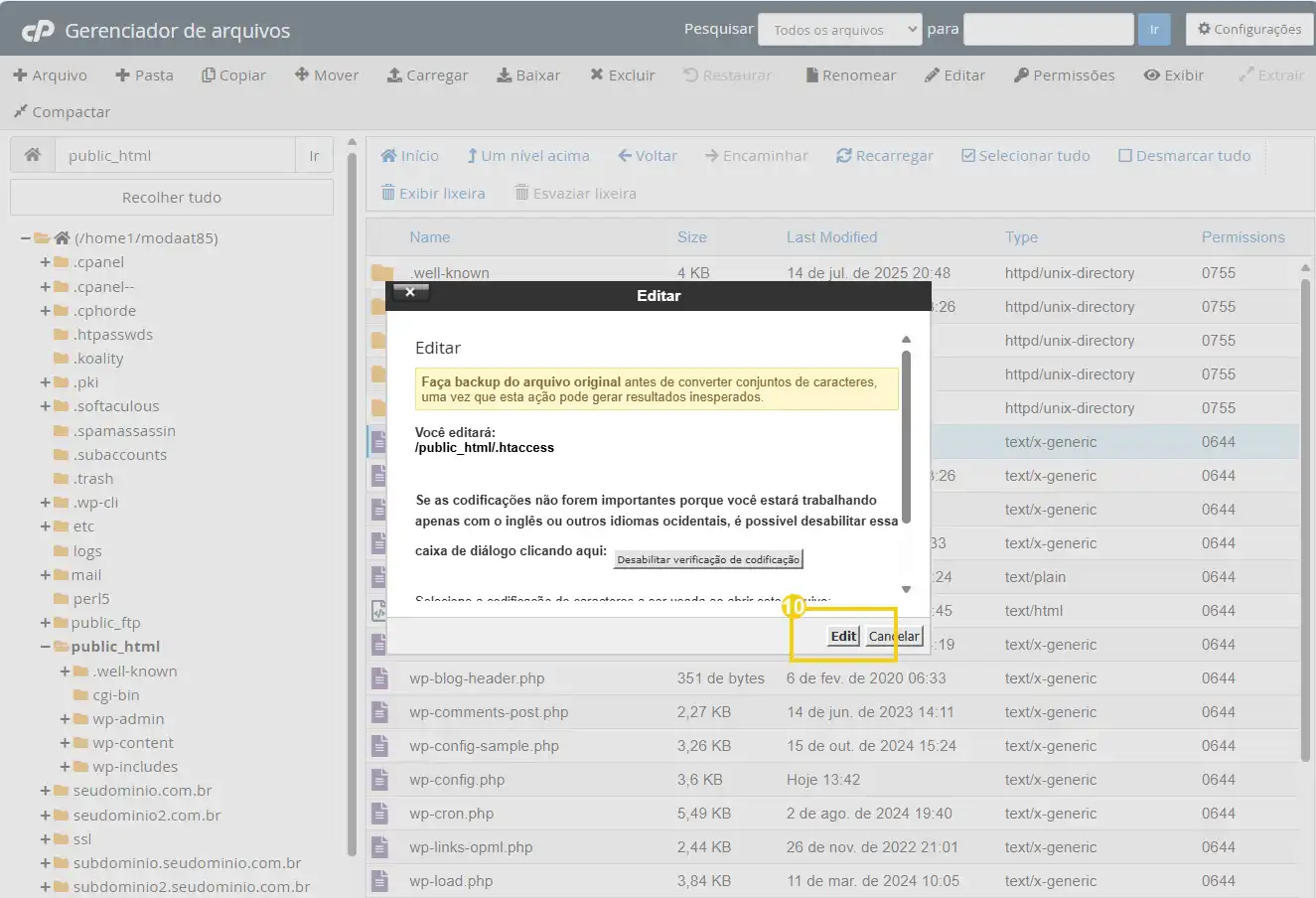Click the Editar dialog vertical scrollbar

click(906, 436)
